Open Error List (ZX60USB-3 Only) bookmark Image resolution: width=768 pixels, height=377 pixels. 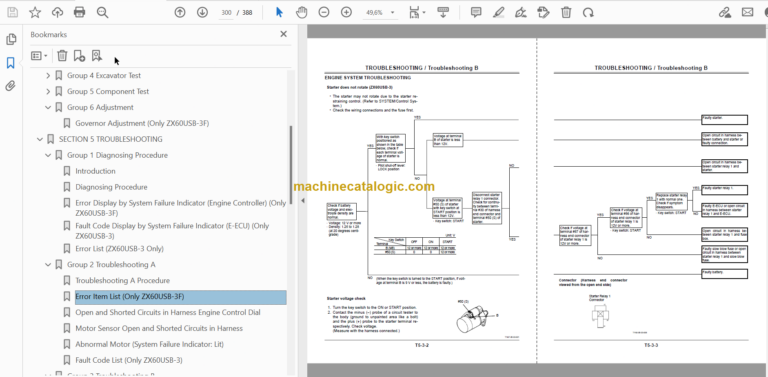(119, 249)
